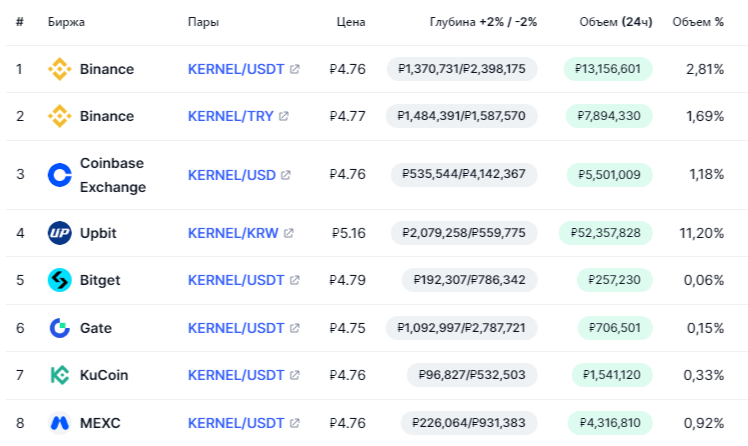Sort by the Глубина +2% / -2% header
748x446 pixels.
click(x=483, y=22)
